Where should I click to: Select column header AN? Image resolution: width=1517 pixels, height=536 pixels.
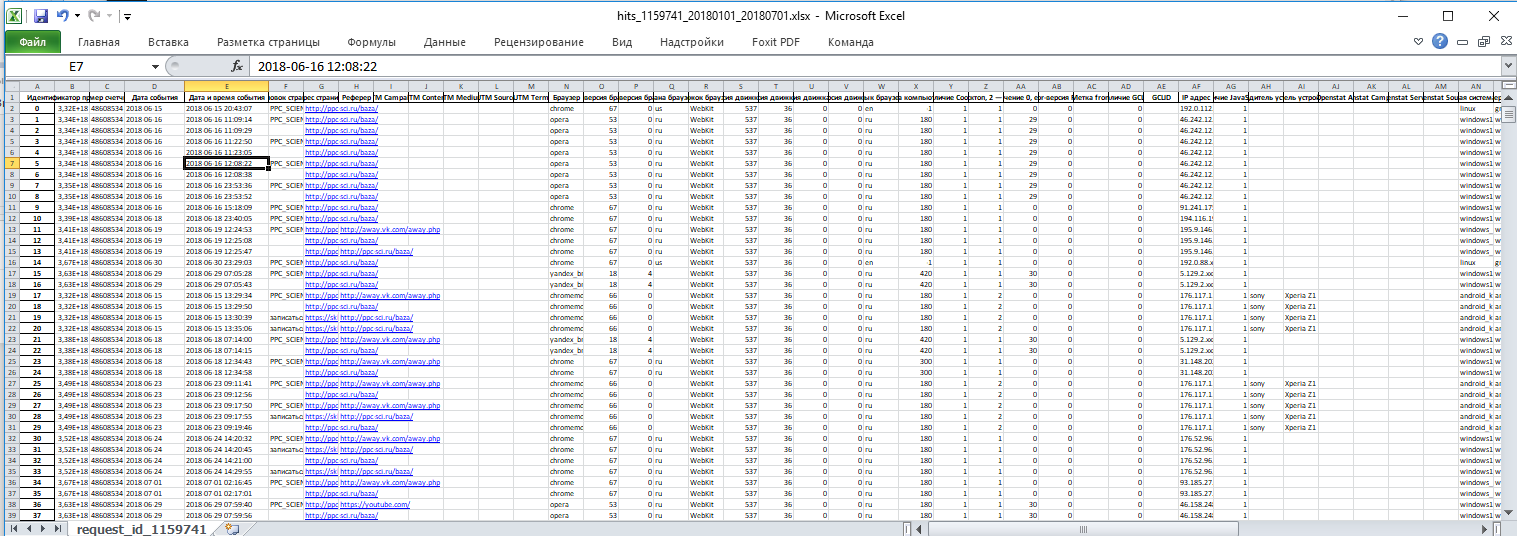tap(1475, 87)
